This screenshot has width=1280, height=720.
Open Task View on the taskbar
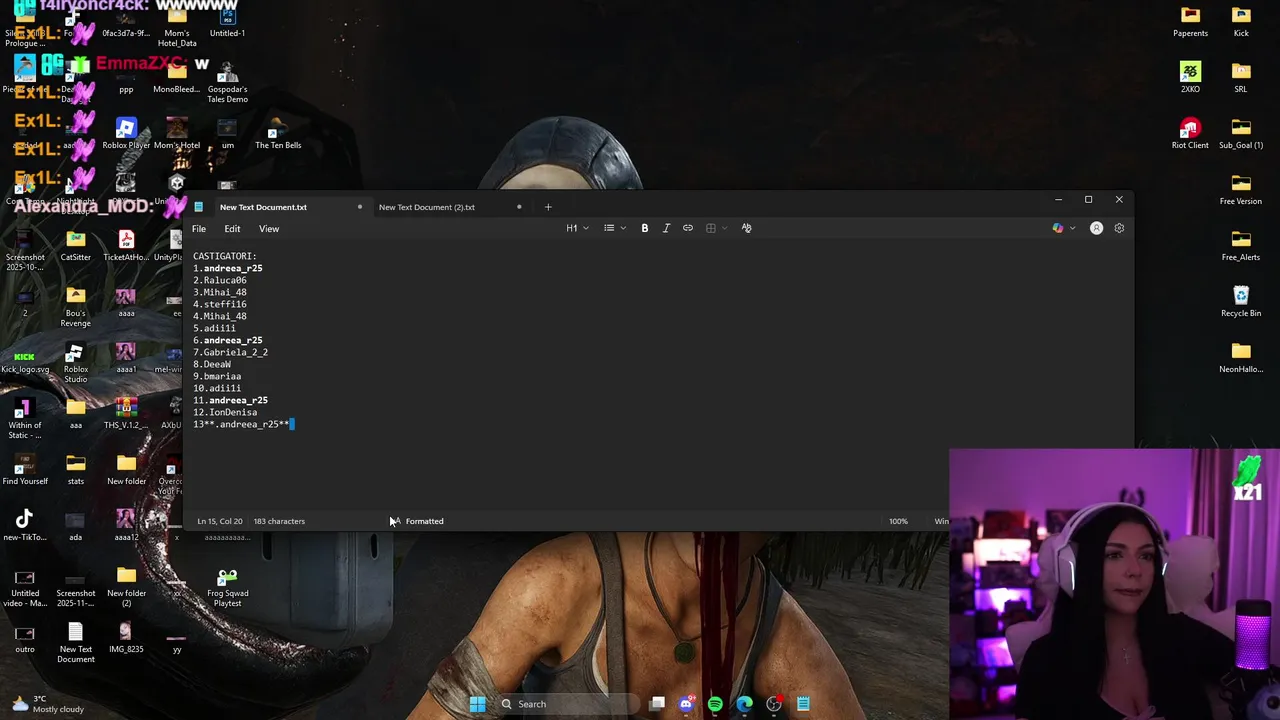657,704
